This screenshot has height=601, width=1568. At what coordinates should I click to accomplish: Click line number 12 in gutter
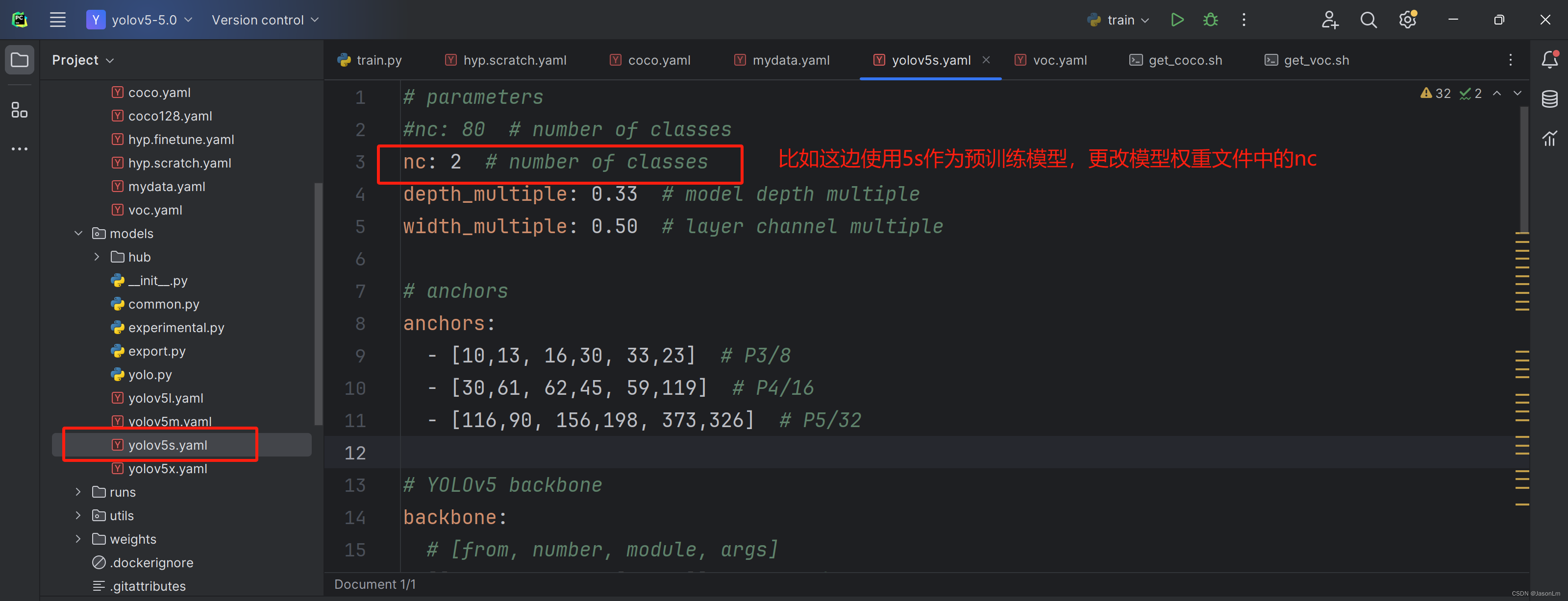[x=355, y=453]
